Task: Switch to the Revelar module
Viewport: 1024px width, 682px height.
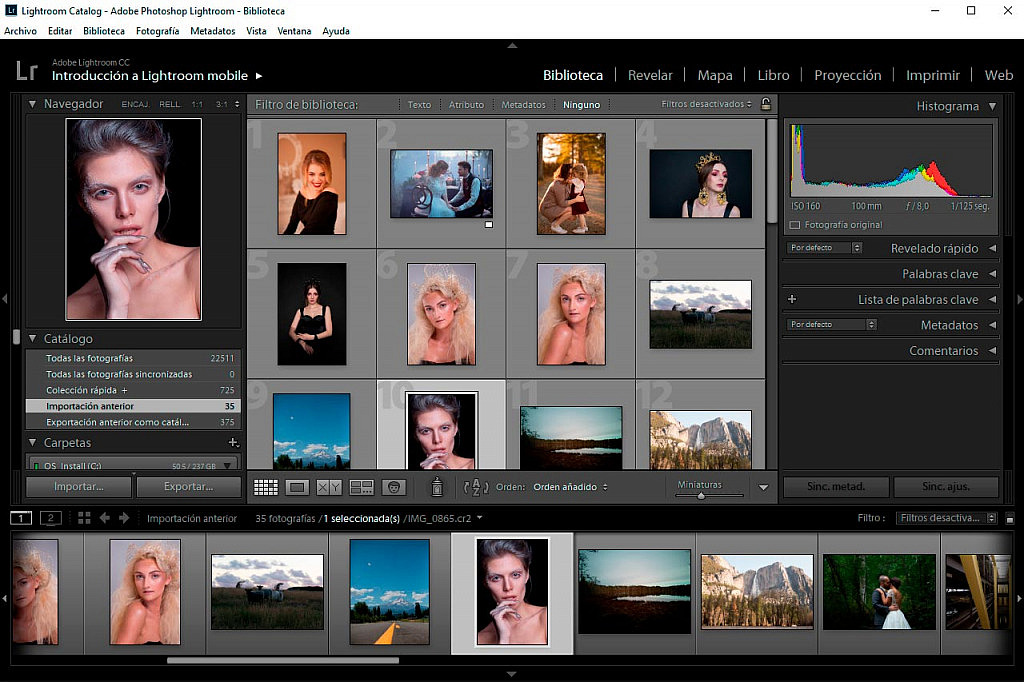Action: point(650,75)
